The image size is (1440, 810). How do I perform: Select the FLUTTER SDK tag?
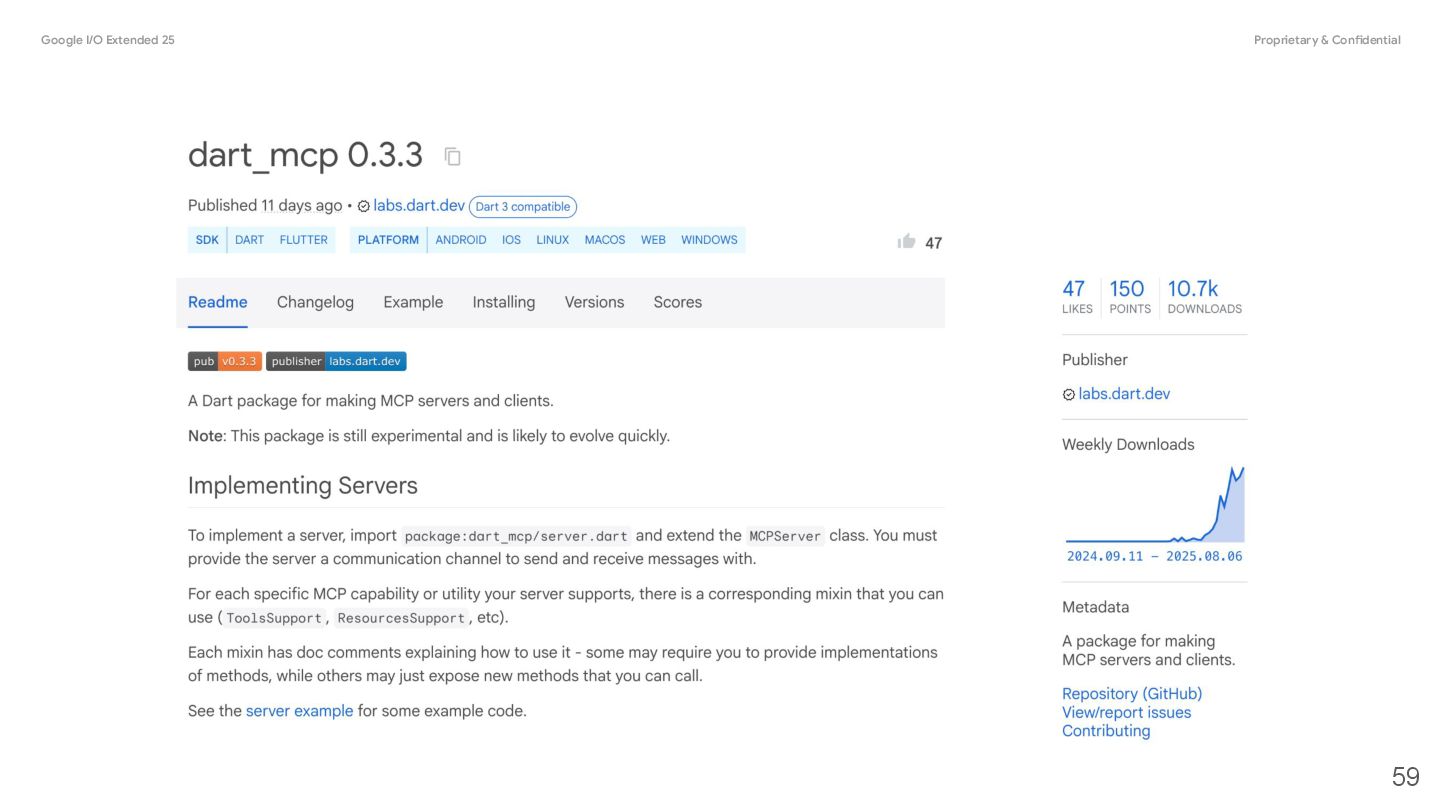pyautogui.click(x=304, y=240)
